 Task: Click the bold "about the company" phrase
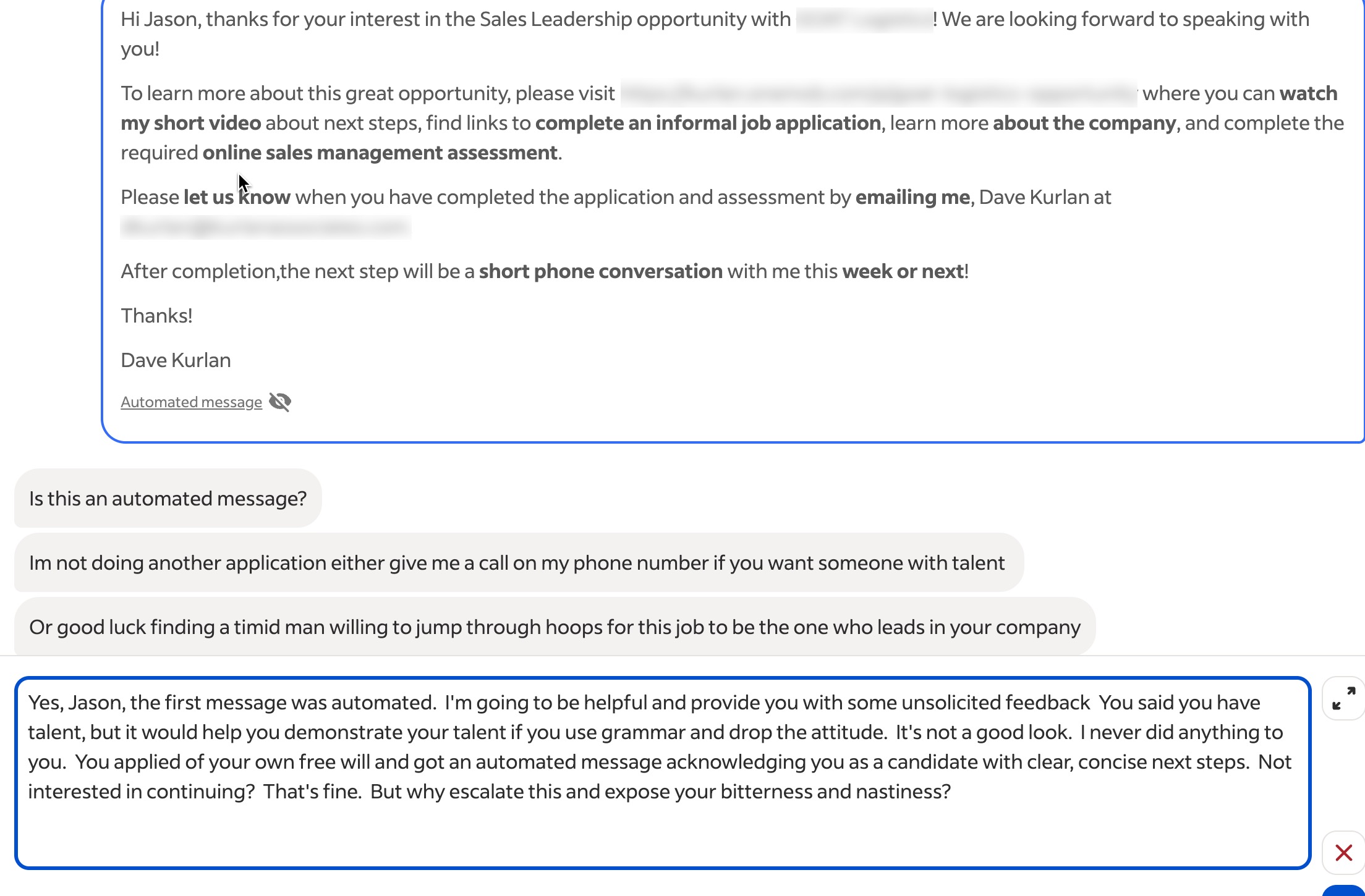point(1084,123)
